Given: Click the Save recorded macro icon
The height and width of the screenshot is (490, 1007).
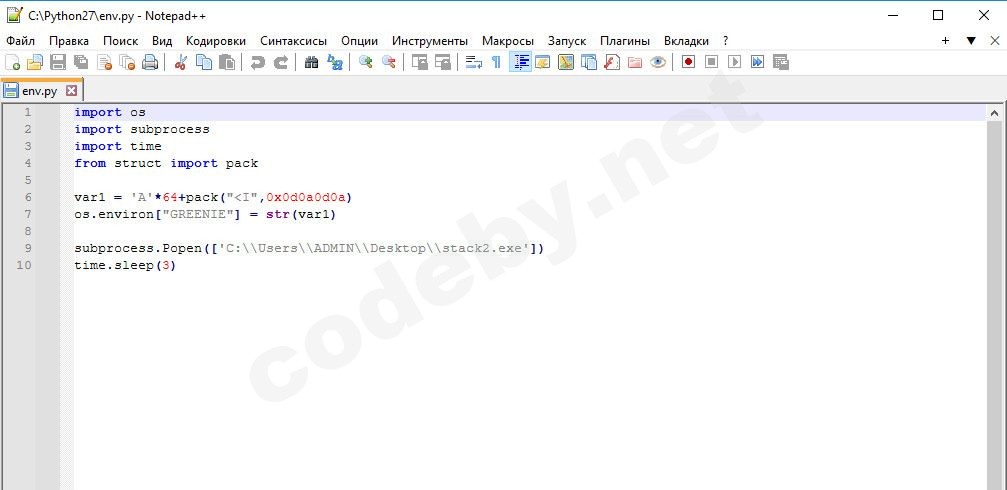Looking at the screenshot, I should (x=781, y=62).
